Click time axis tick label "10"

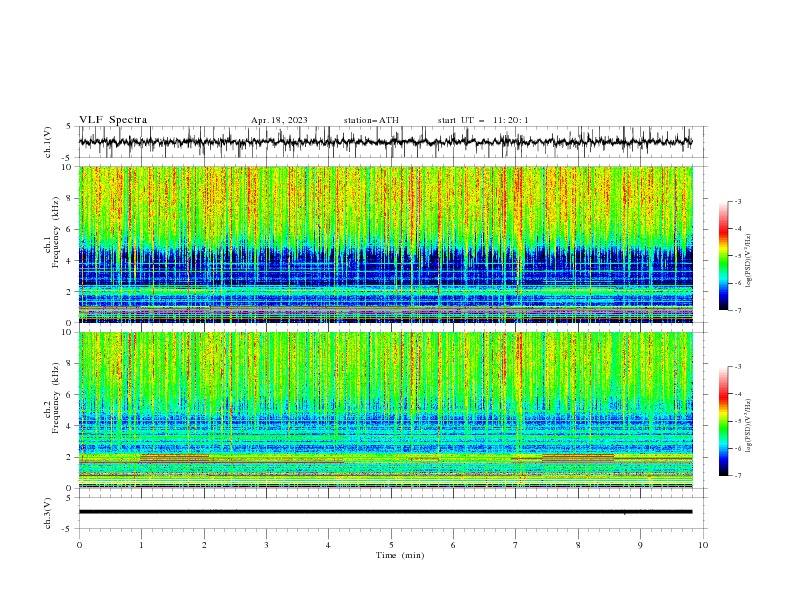click(x=703, y=545)
